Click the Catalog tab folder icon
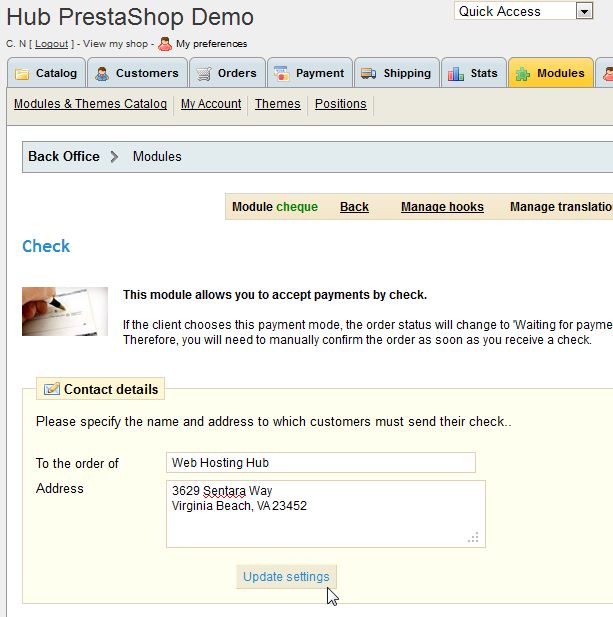This screenshot has width=613, height=617. (22, 73)
